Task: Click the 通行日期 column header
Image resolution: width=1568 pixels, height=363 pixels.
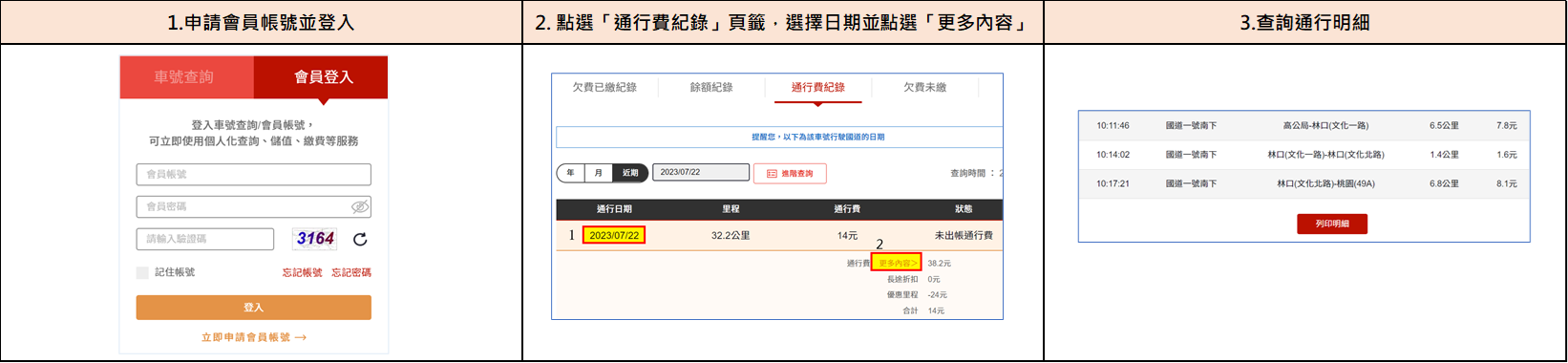Action: 614,209
